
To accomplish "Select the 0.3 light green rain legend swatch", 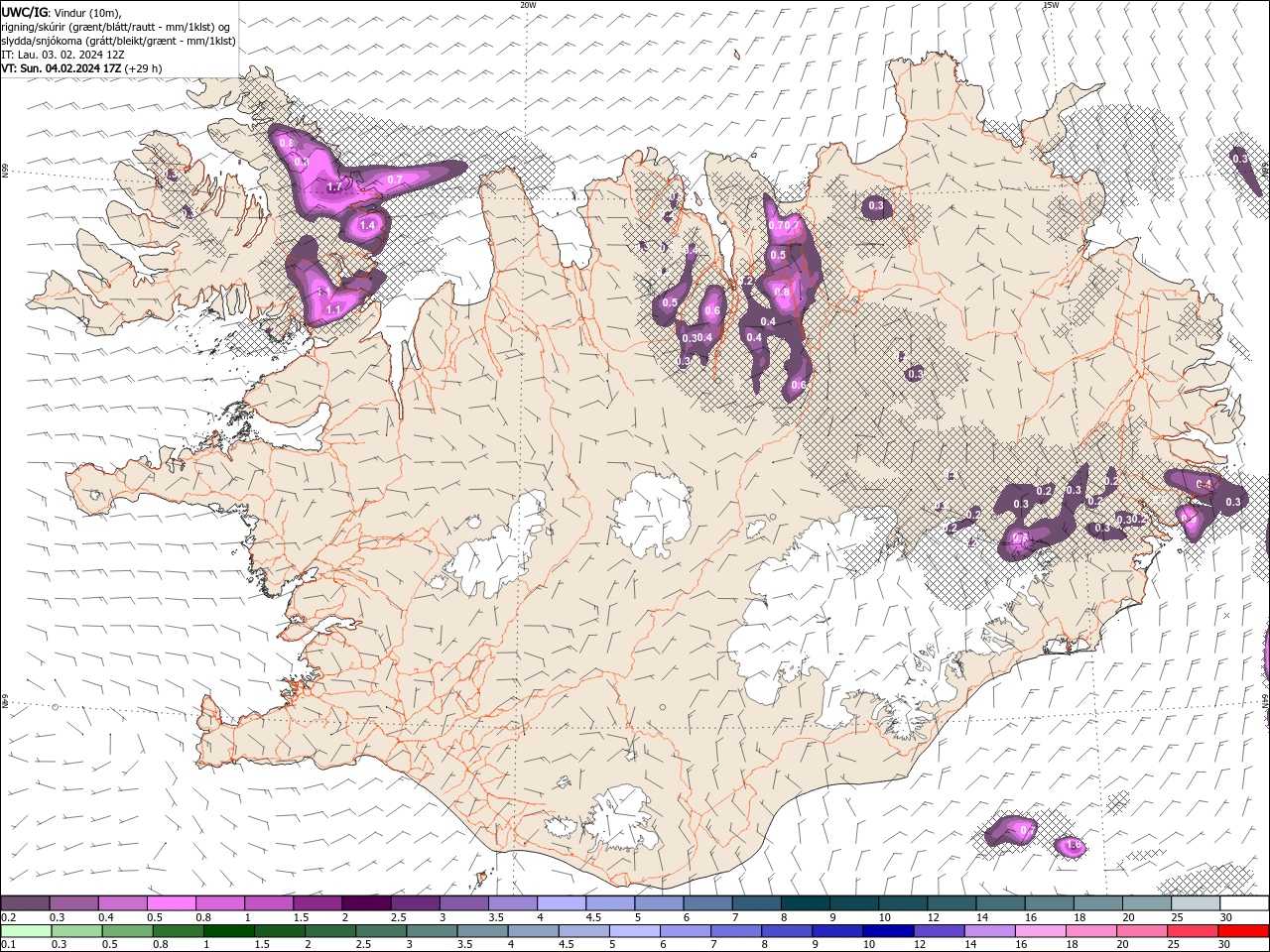I will pyautogui.click(x=77, y=931).
